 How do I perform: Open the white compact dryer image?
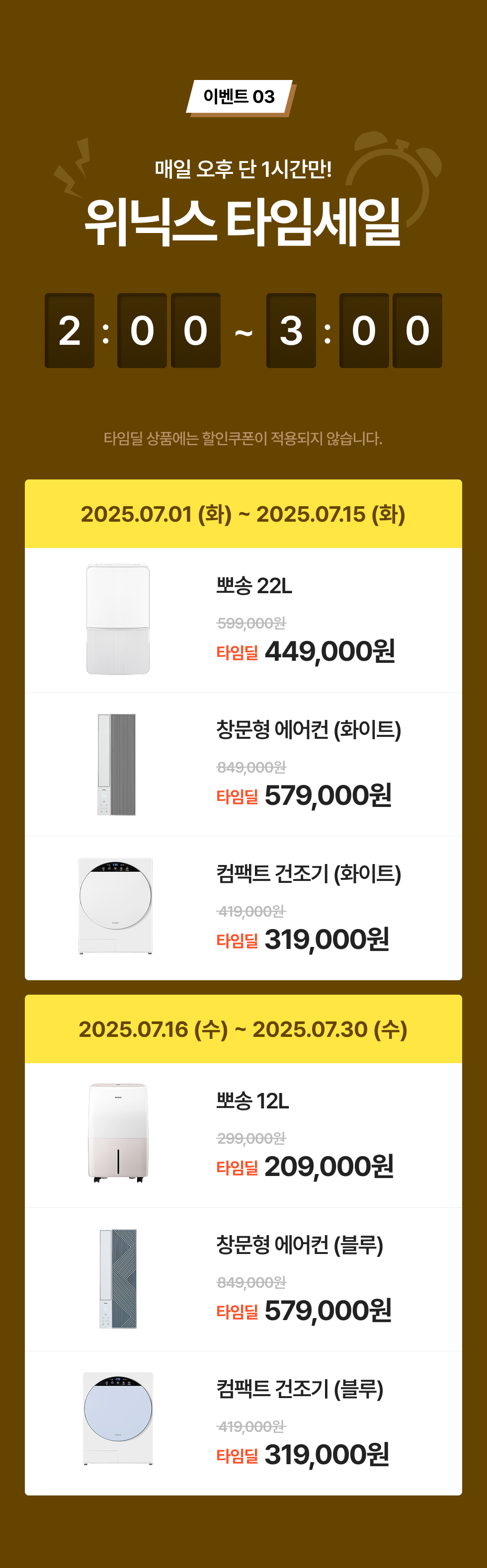click(116, 906)
